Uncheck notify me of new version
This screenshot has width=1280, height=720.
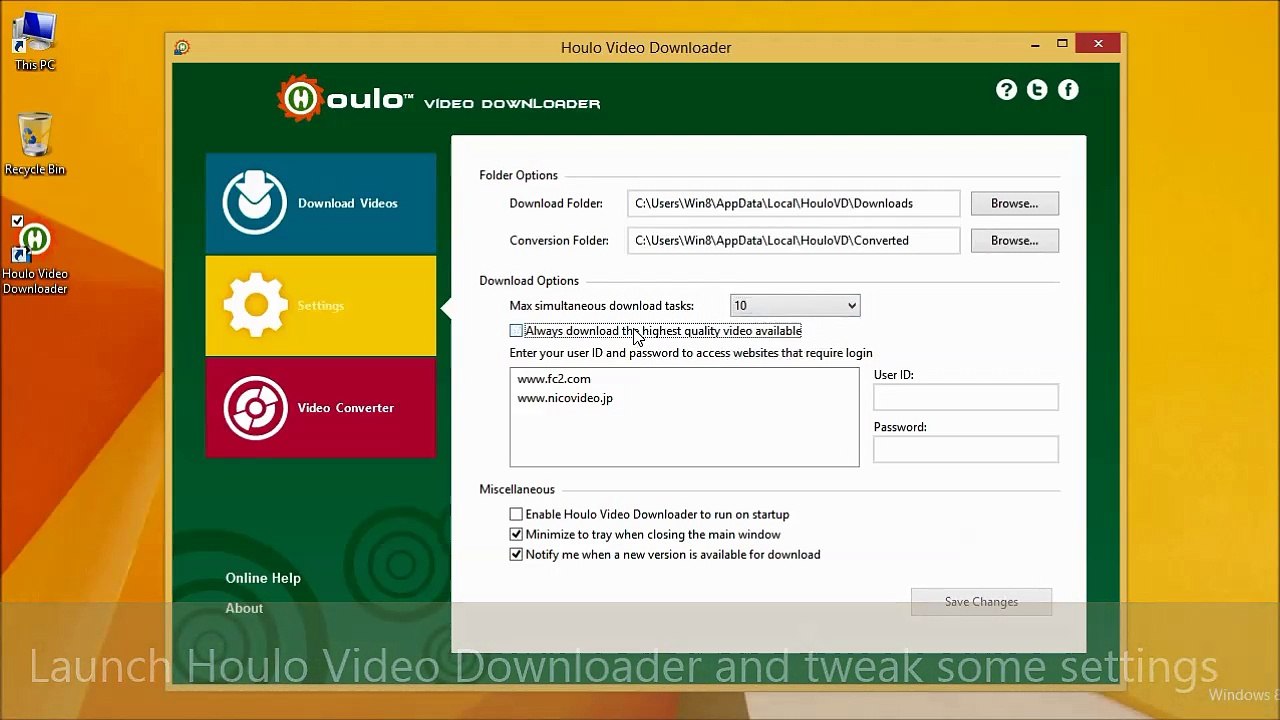[x=516, y=554]
